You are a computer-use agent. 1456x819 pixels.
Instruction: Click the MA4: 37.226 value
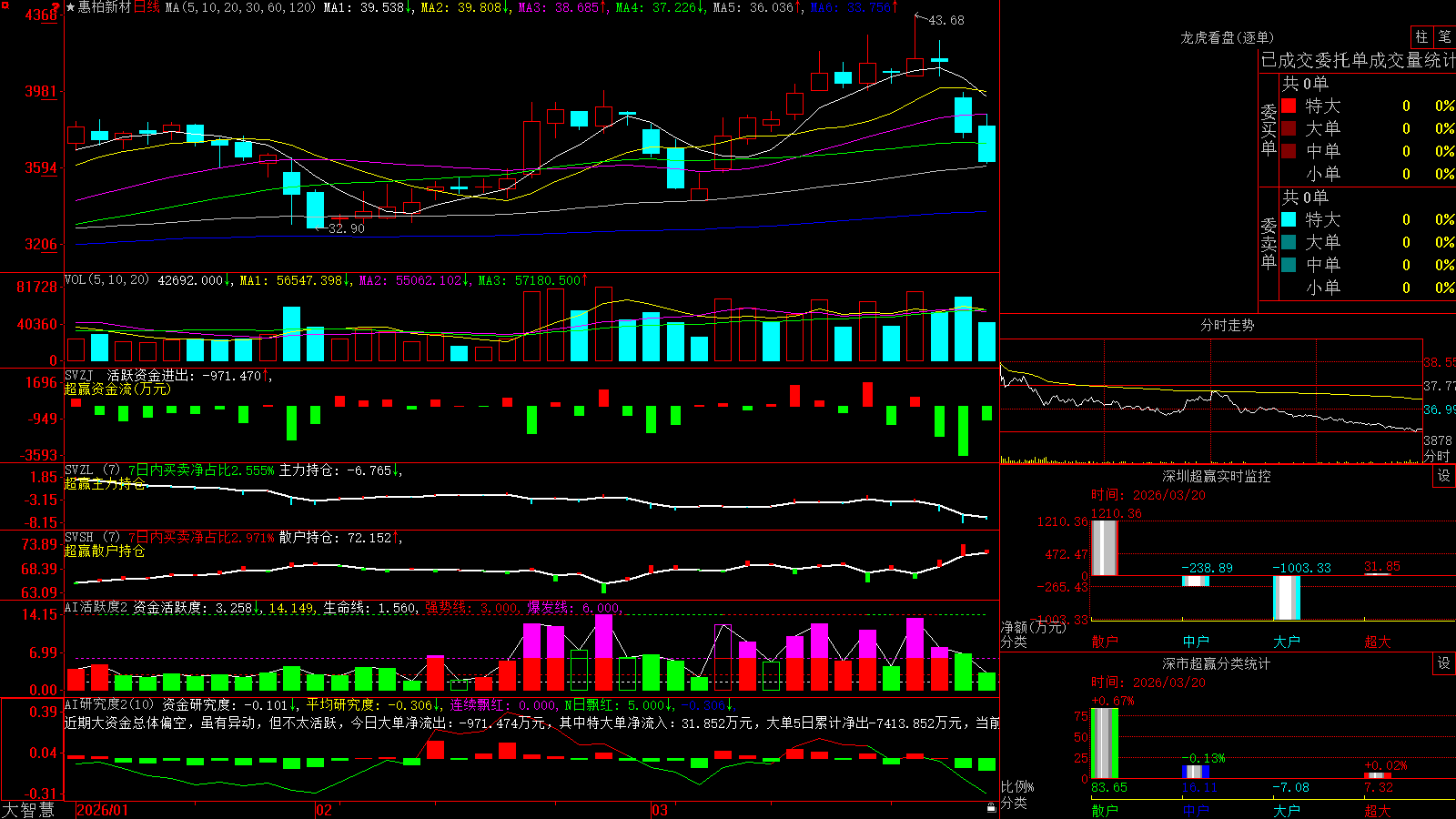tap(660, 7)
